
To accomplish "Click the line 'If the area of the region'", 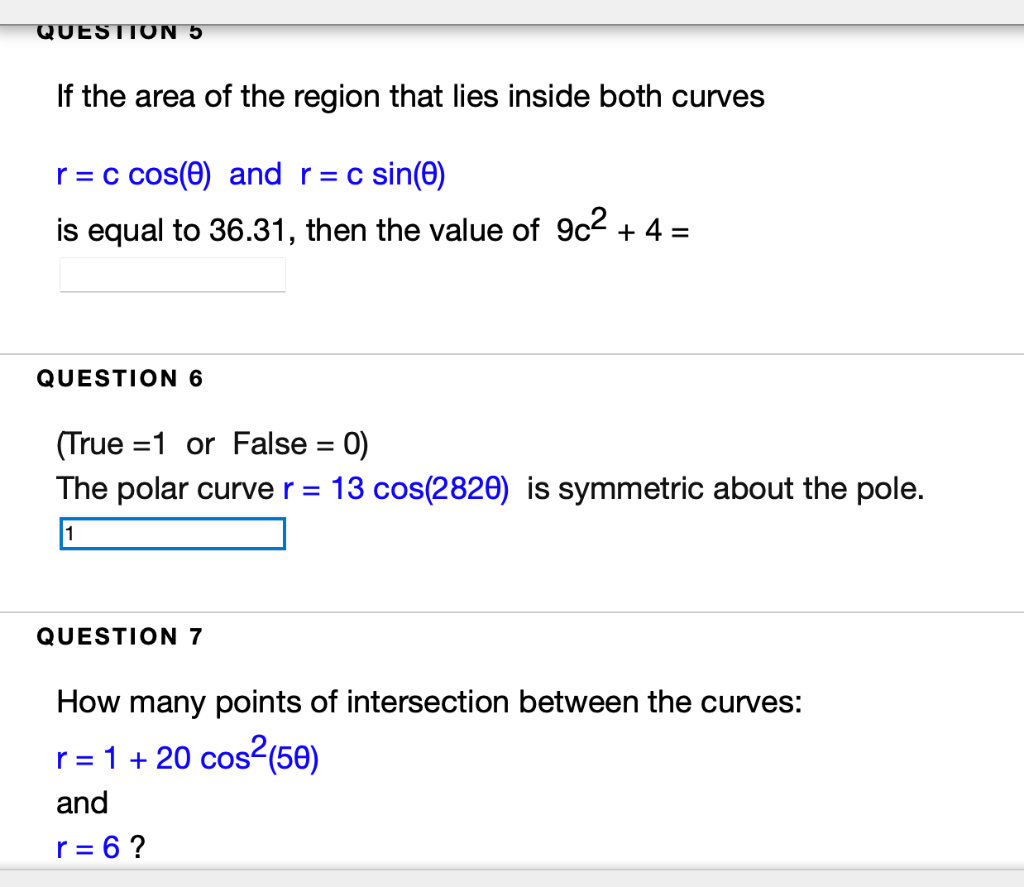I will 410,97.
